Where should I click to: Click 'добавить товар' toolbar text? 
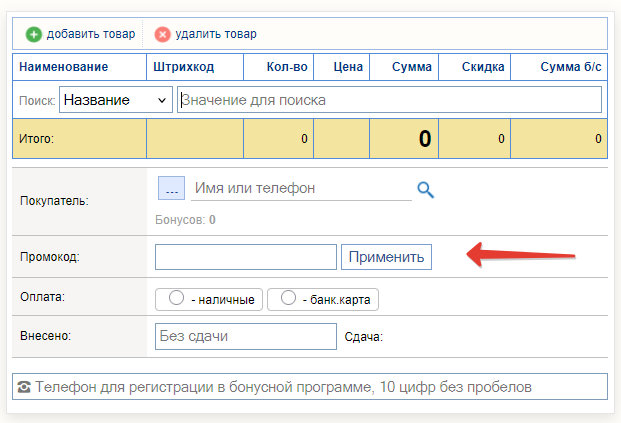coord(91,34)
